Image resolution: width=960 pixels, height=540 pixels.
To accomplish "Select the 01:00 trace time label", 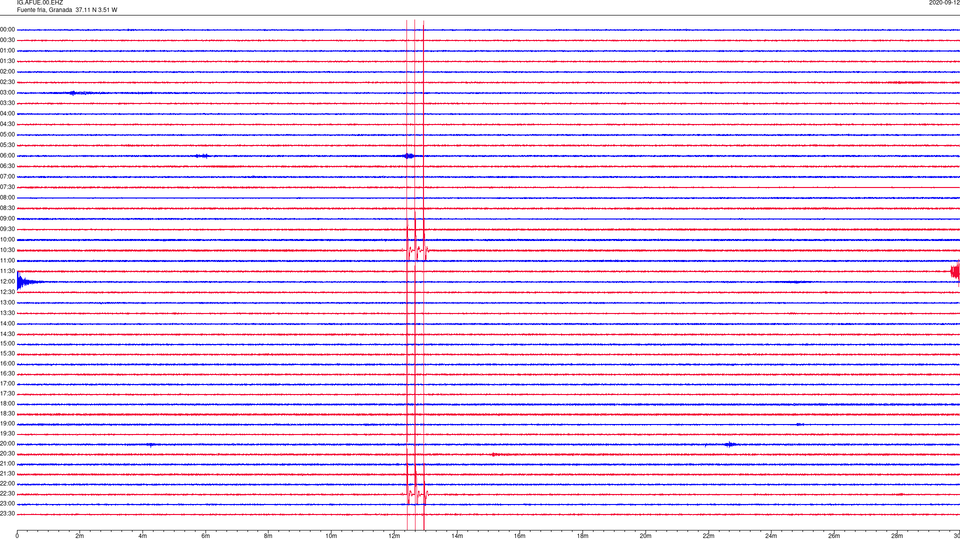I will tap(8, 51).
